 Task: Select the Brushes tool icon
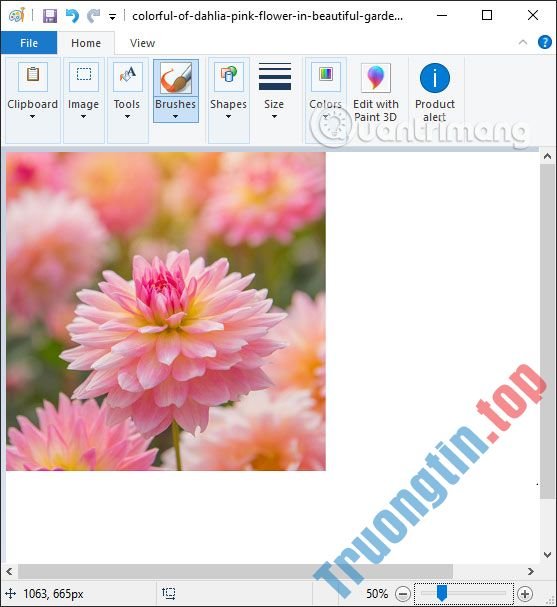[176, 78]
